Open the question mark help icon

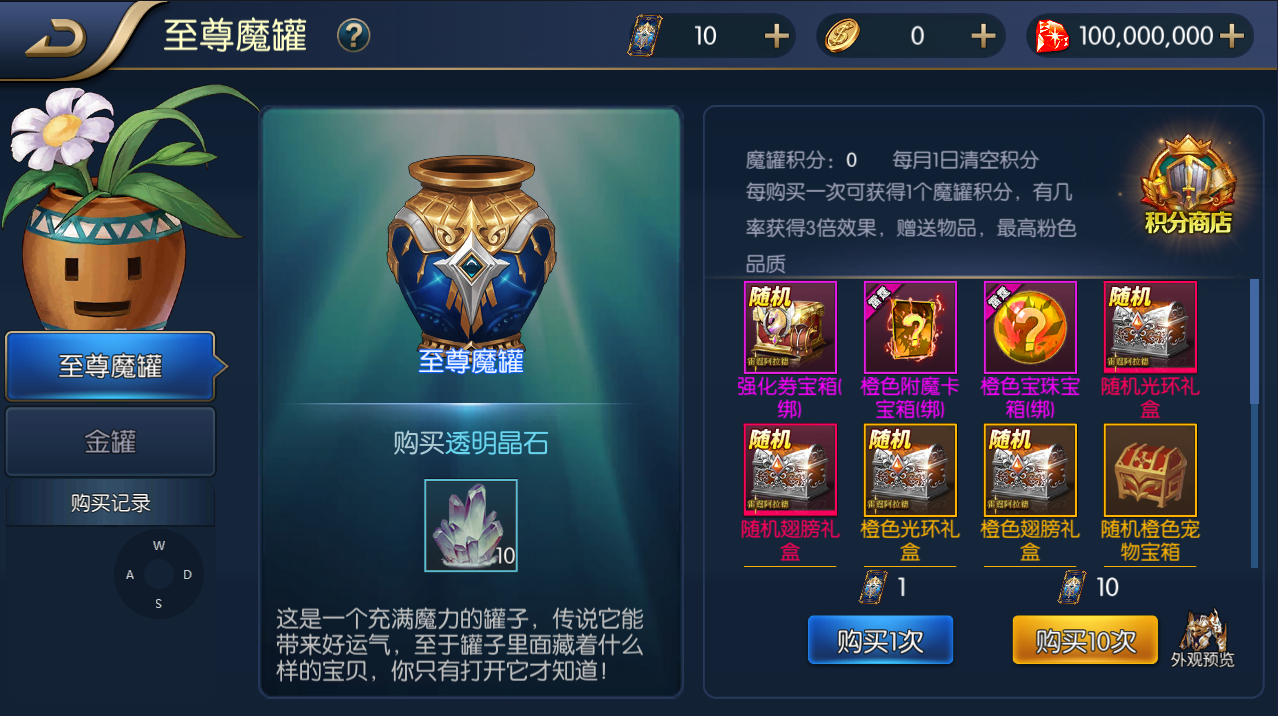354,36
